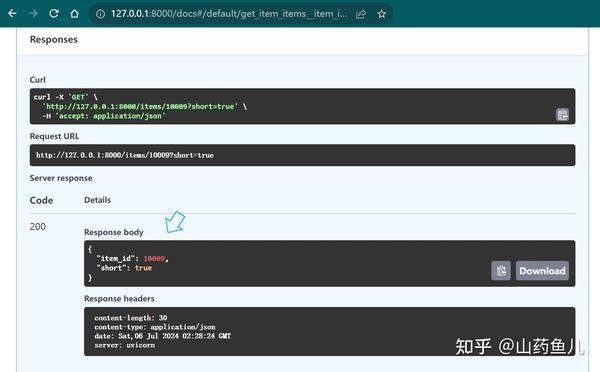This screenshot has width=600, height=372.
Task: Go back with the browser back arrow
Action: tap(12, 14)
